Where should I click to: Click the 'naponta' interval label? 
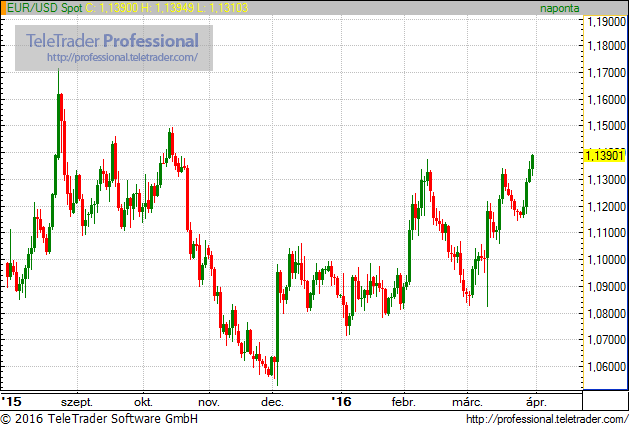pyautogui.click(x=560, y=8)
